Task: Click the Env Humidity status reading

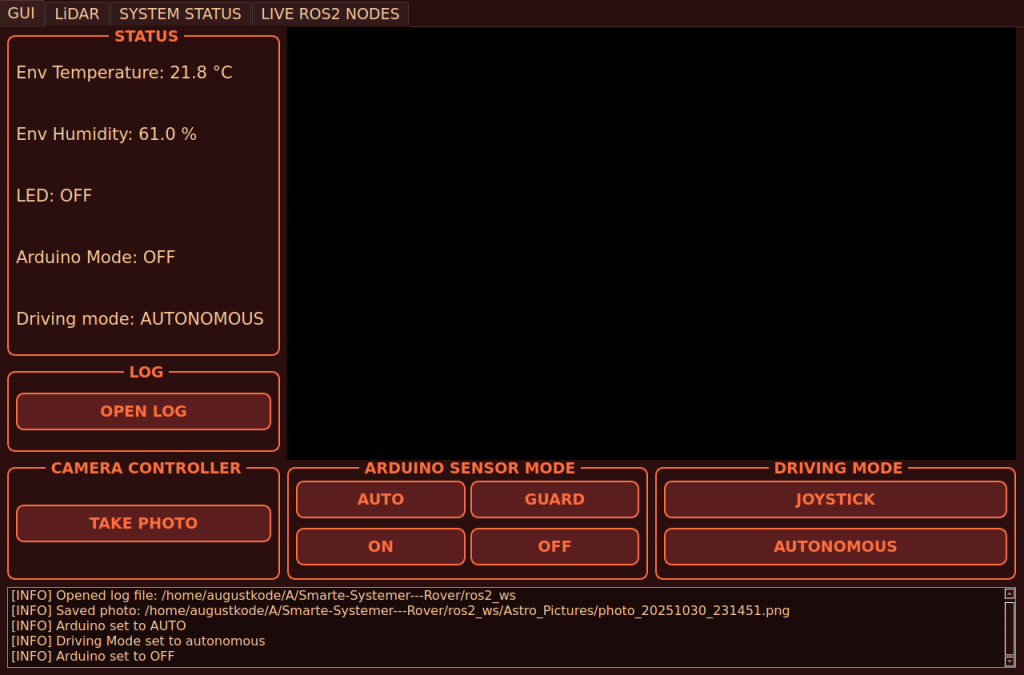Action: (x=106, y=134)
